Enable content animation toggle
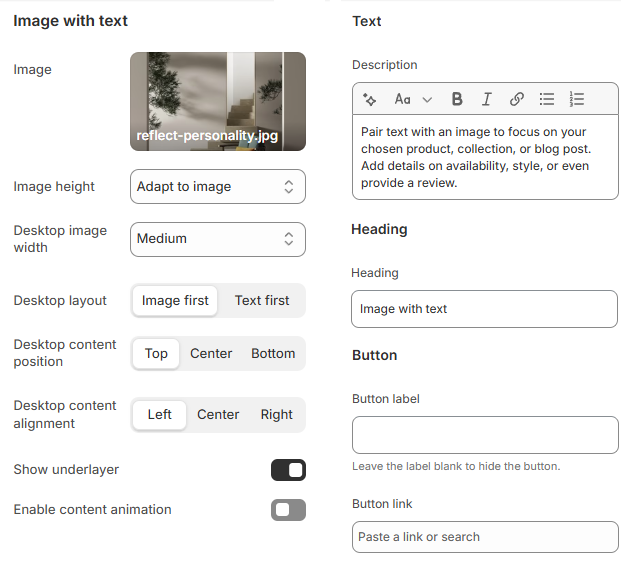630x567 pixels. tap(288, 510)
